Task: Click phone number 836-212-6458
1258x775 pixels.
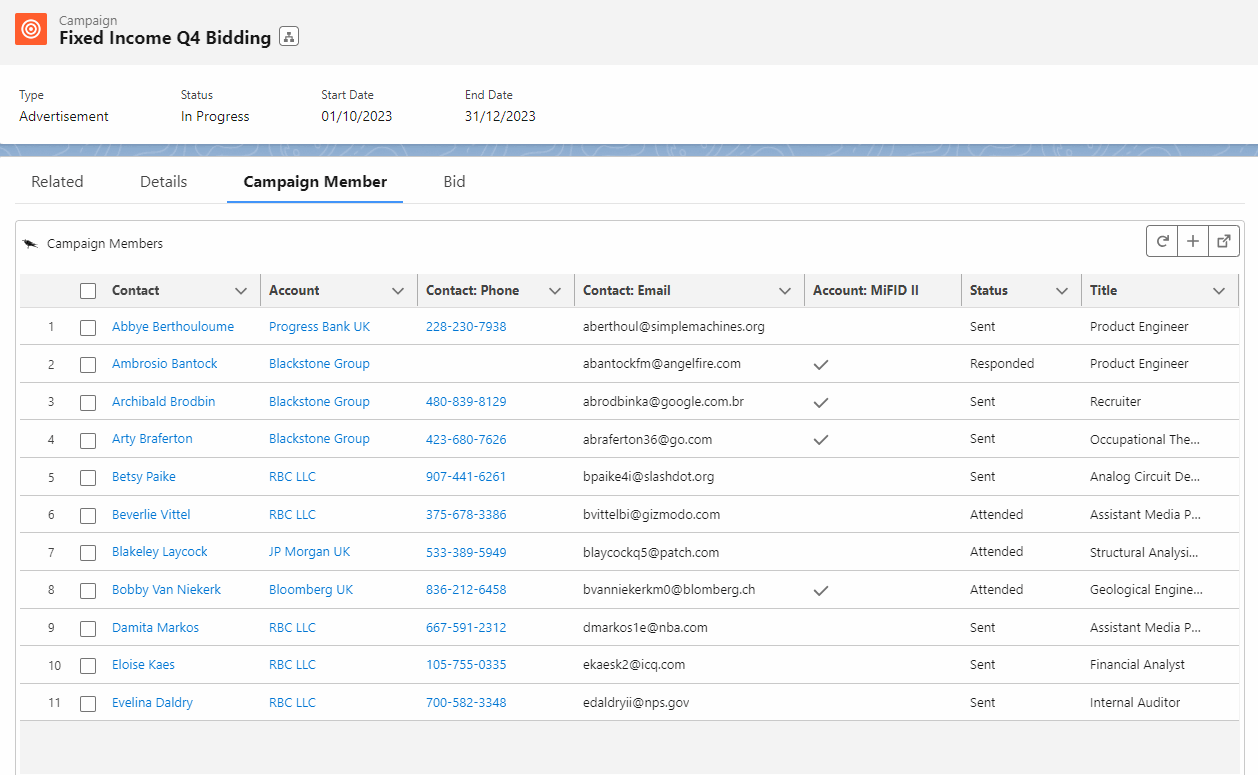Action: pos(466,589)
